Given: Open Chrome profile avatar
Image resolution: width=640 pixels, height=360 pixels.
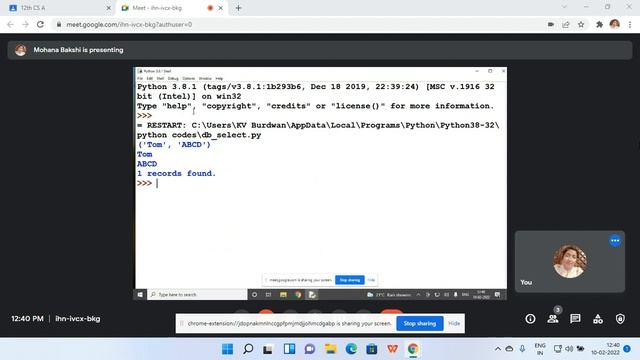Looking at the screenshot, I should click(615, 24).
